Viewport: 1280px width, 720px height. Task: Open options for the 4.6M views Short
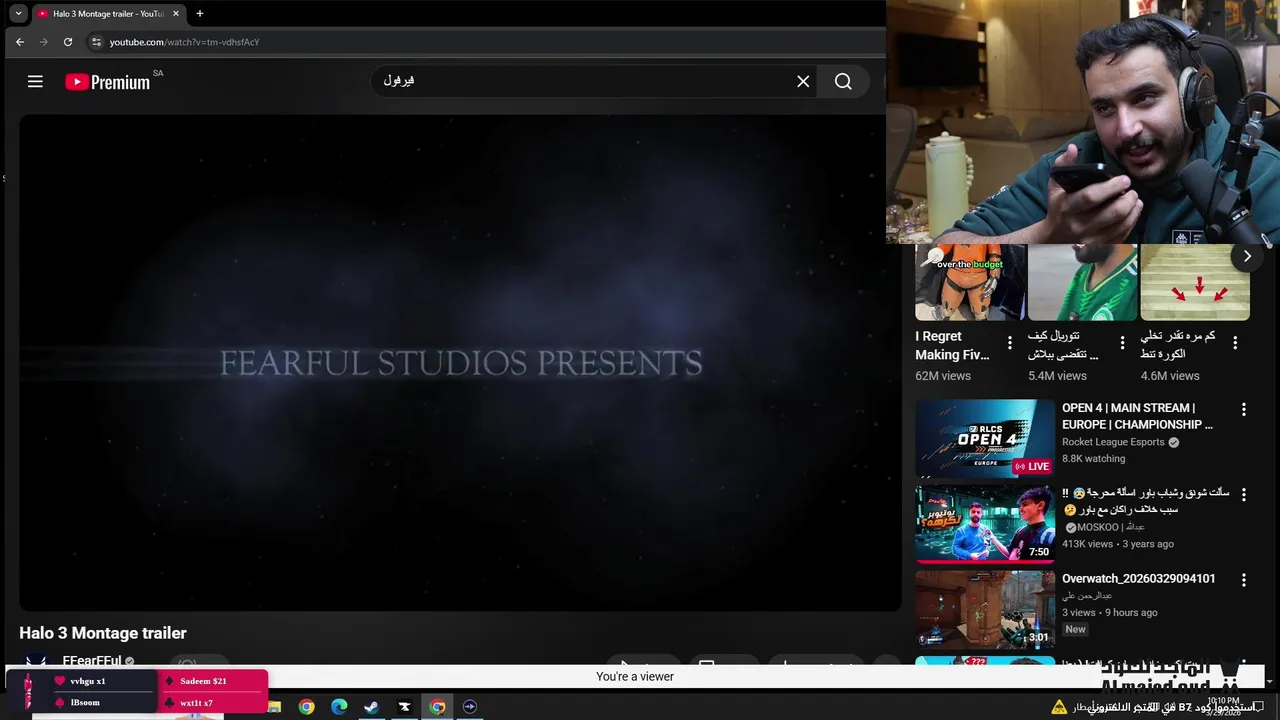[x=1235, y=343]
